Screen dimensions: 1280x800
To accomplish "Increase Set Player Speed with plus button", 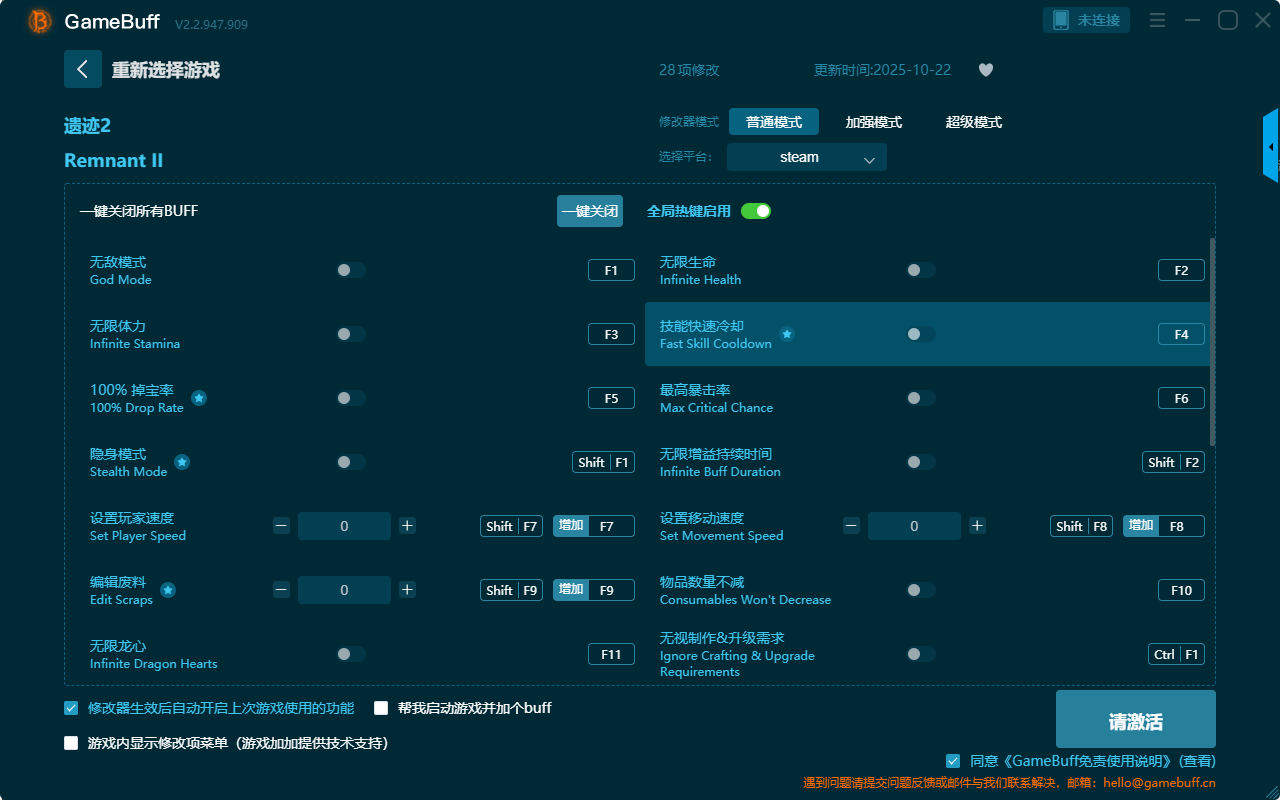I will coord(407,526).
